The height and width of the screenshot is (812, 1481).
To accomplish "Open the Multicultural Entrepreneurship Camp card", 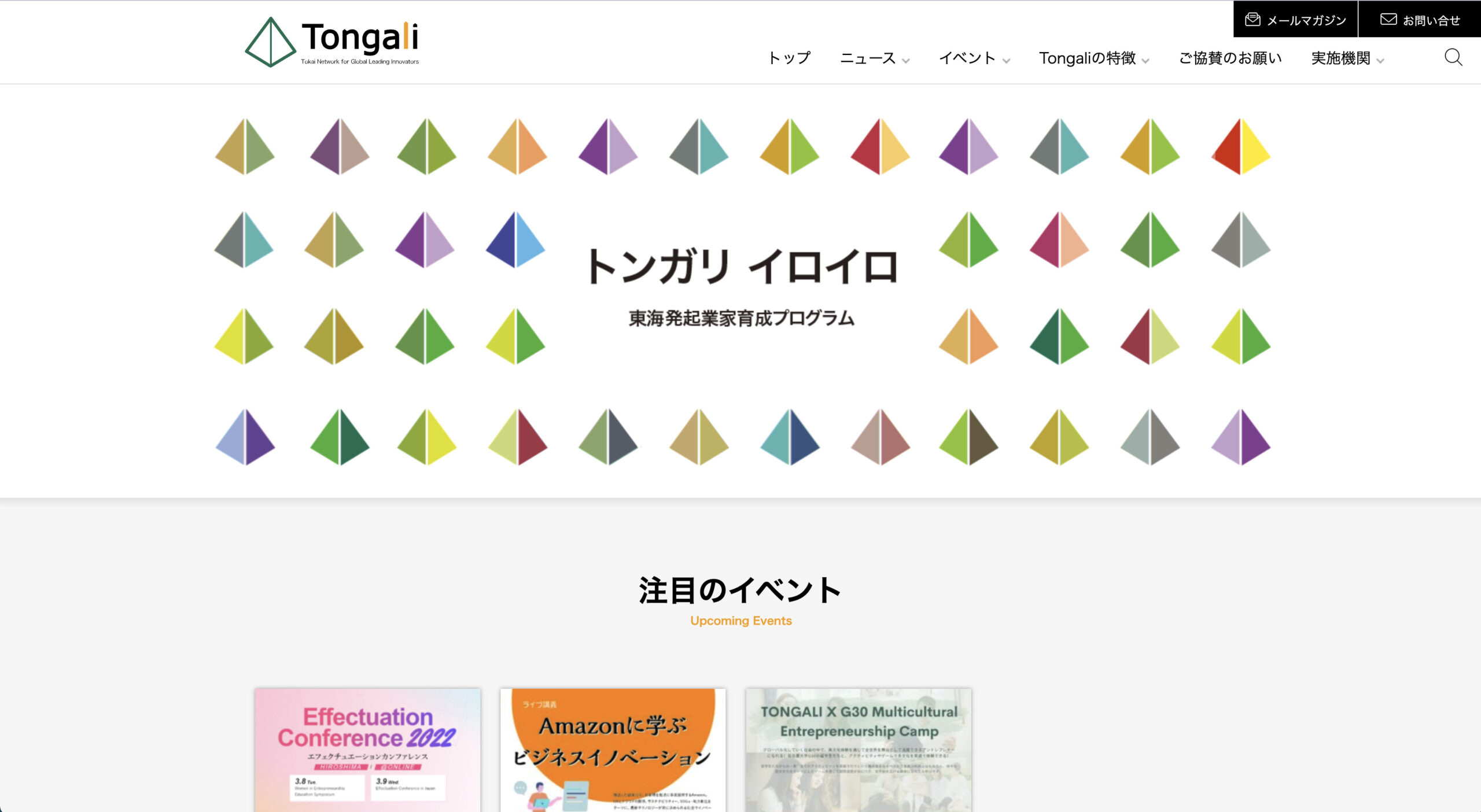I will point(859,750).
